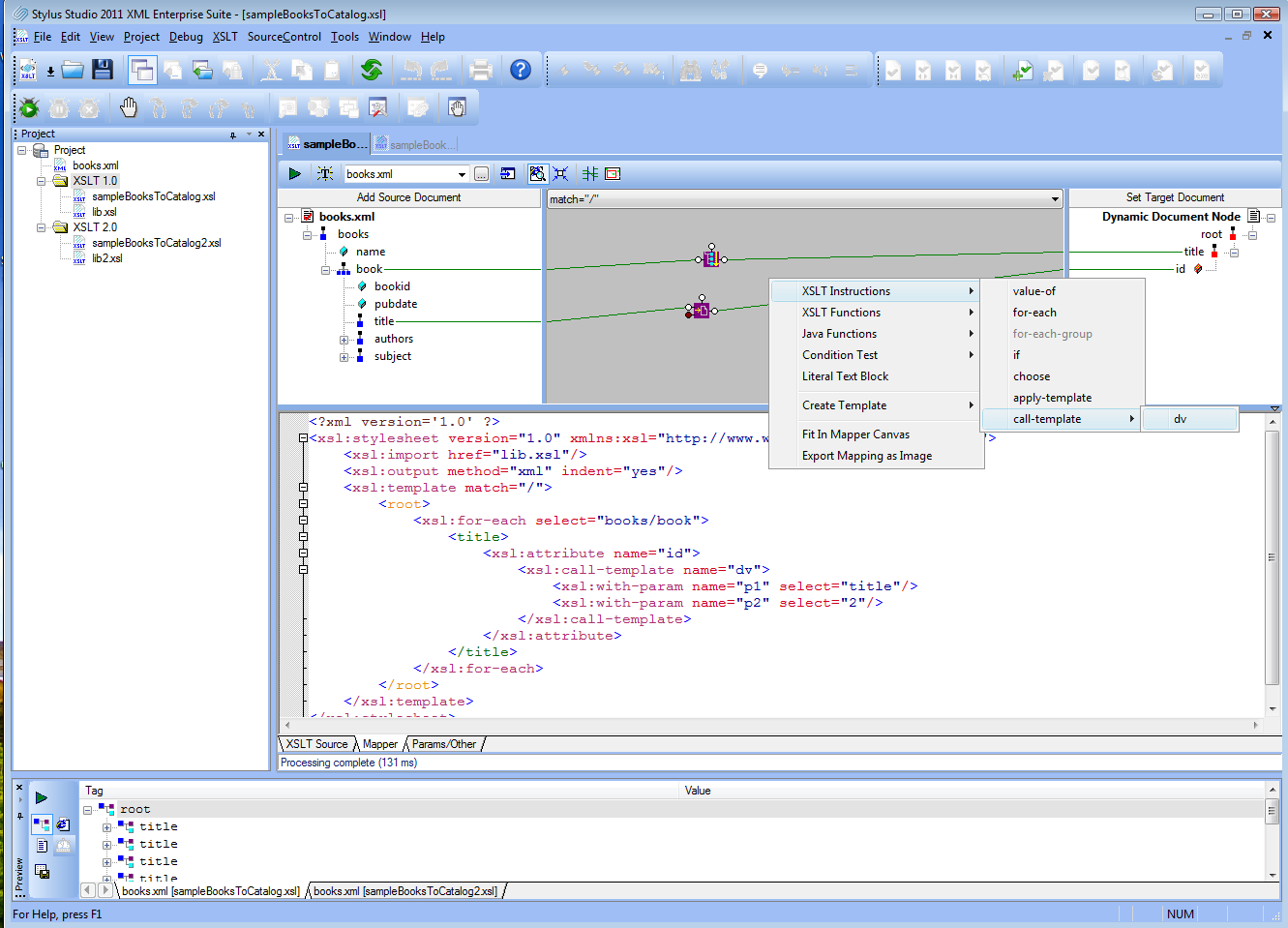The width and height of the screenshot is (1288, 928).
Task: Click the Internet Explorer preview icon
Action: pyautogui.click(x=63, y=824)
